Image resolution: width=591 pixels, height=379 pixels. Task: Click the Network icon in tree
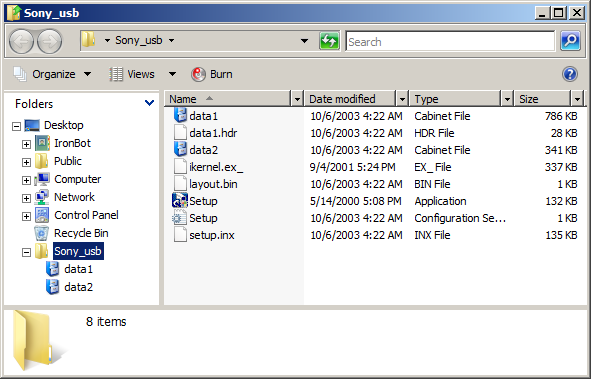(42, 197)
